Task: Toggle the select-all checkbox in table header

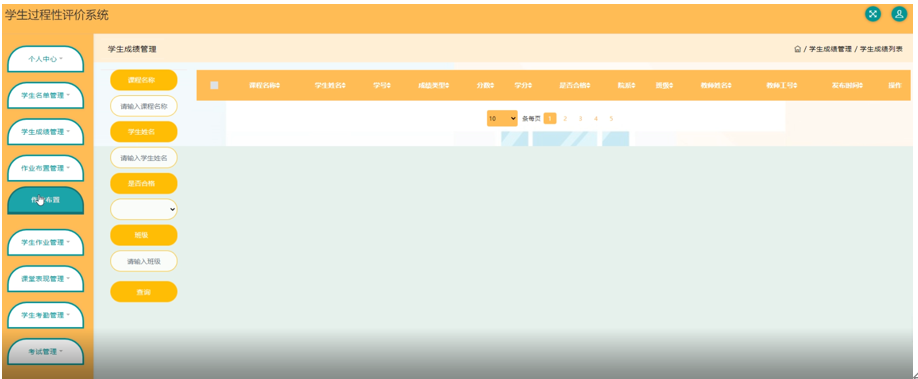Action: (x=214, y=86)
